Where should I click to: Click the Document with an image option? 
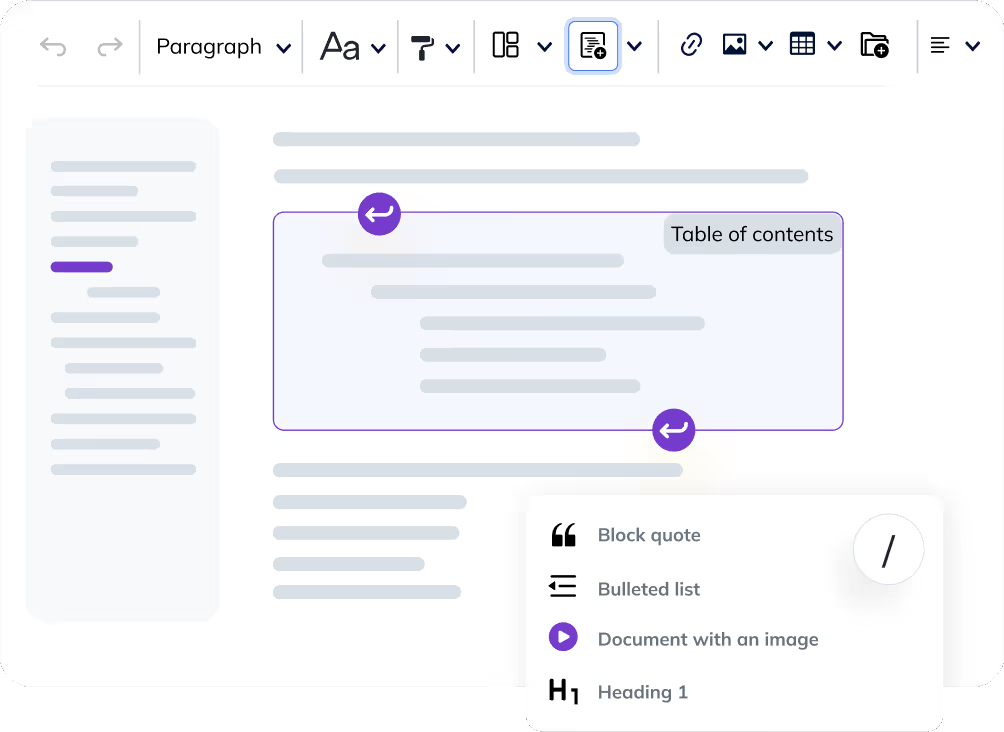707,639
